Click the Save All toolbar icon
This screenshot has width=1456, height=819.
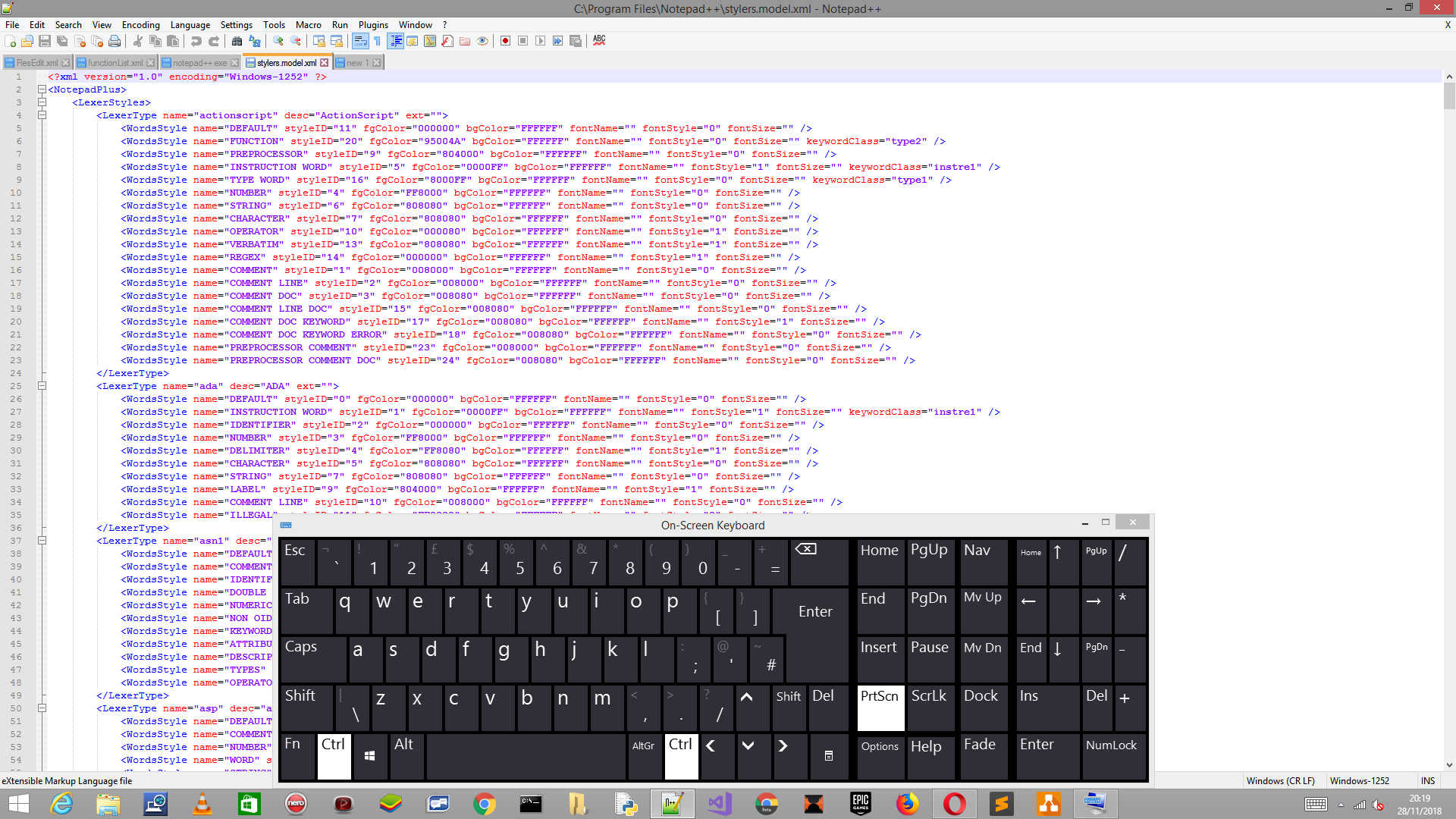point(62,41)
